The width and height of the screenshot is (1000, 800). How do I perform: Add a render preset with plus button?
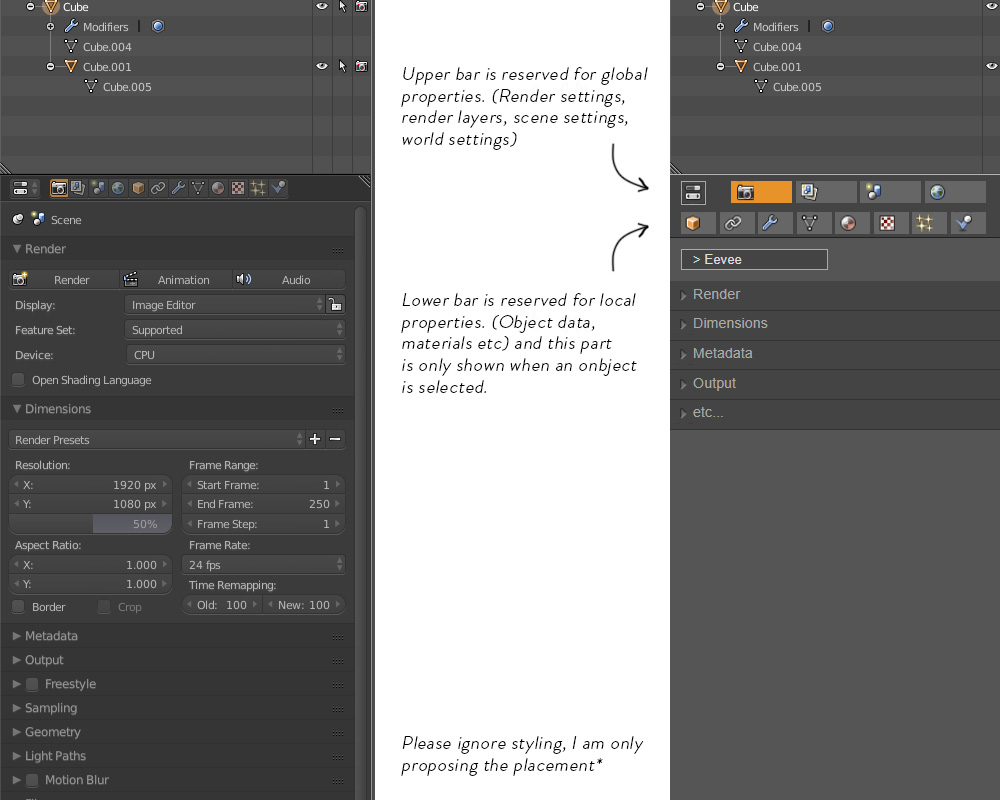pyautogui.click(x=315, y=440)
